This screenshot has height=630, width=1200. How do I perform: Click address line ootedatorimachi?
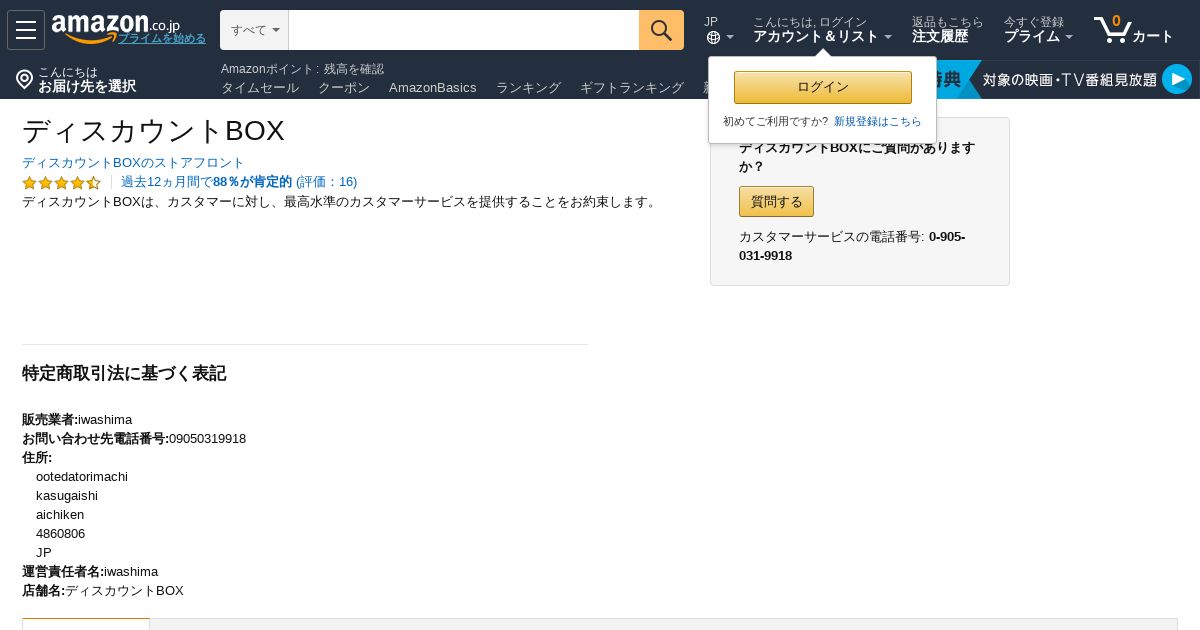(82, 477)
